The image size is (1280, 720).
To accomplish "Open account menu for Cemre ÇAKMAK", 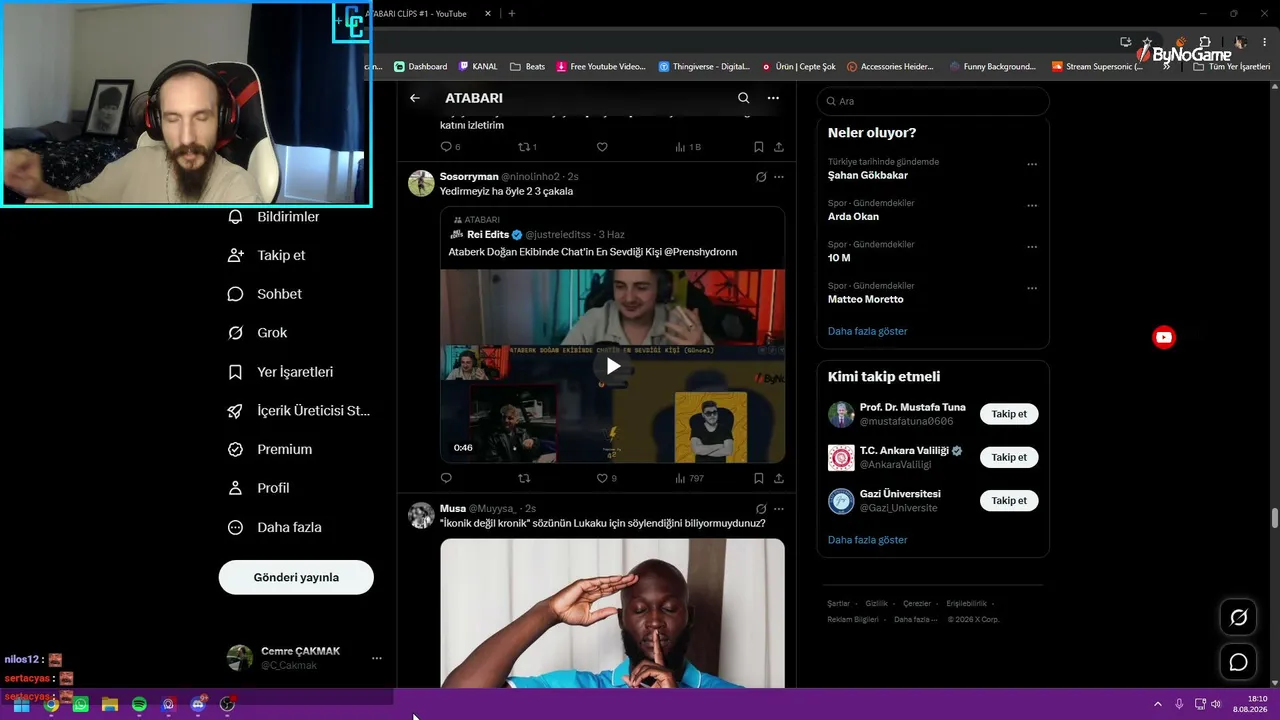I will [304, 658].
